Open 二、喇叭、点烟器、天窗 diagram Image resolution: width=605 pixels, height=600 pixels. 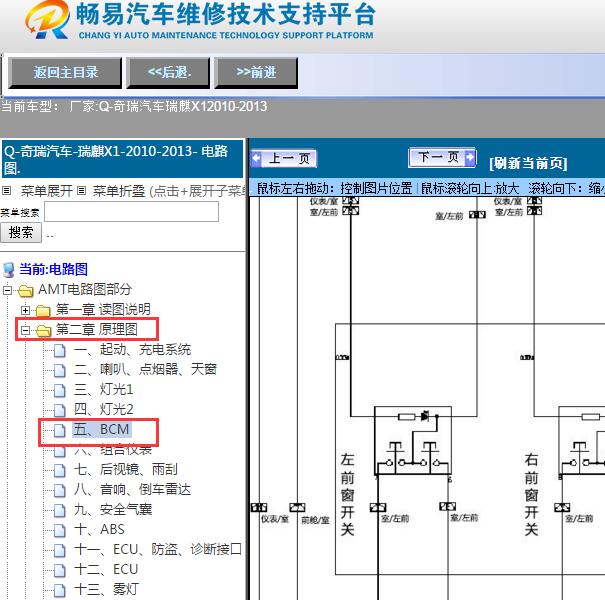pyautogui.click(x=145, y=370)
